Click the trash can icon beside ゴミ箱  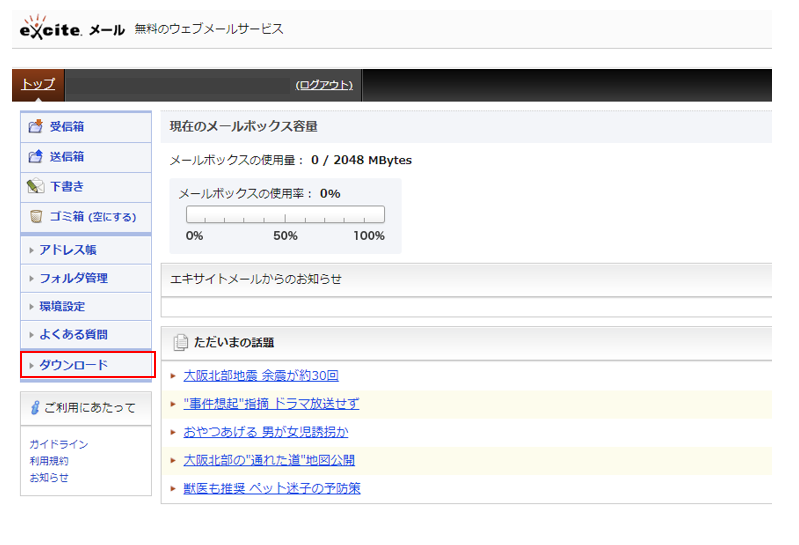[x=36, y=216]
